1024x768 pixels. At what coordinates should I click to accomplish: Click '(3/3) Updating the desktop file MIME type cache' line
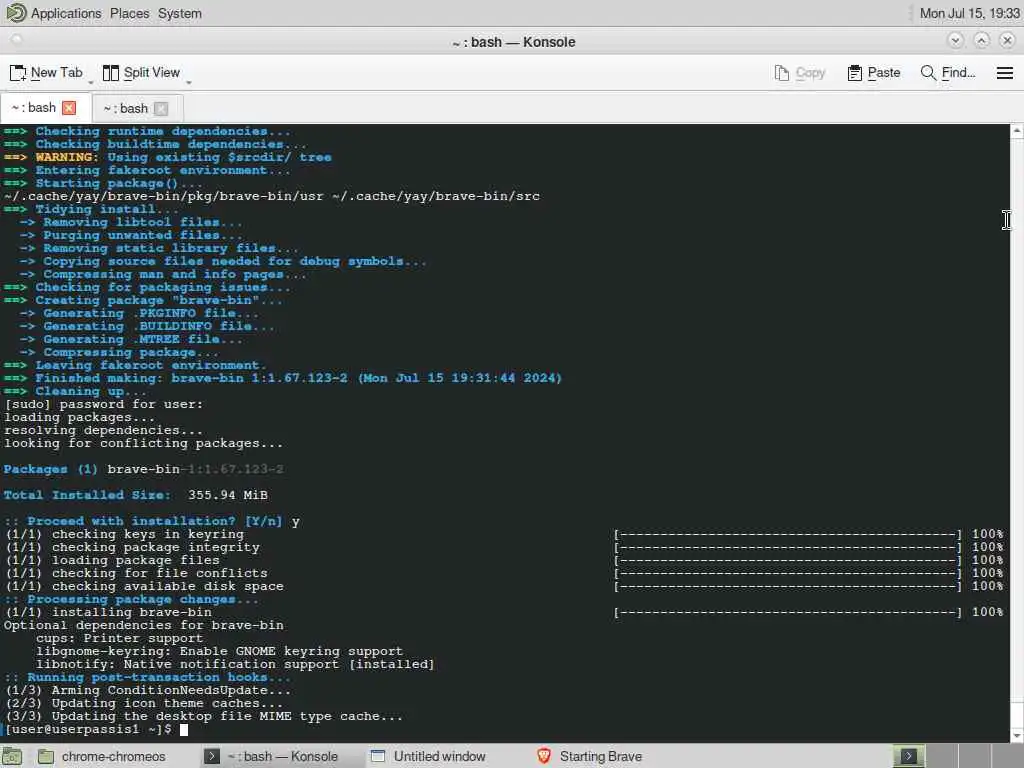pyautogui.click(x=203, y=716)
